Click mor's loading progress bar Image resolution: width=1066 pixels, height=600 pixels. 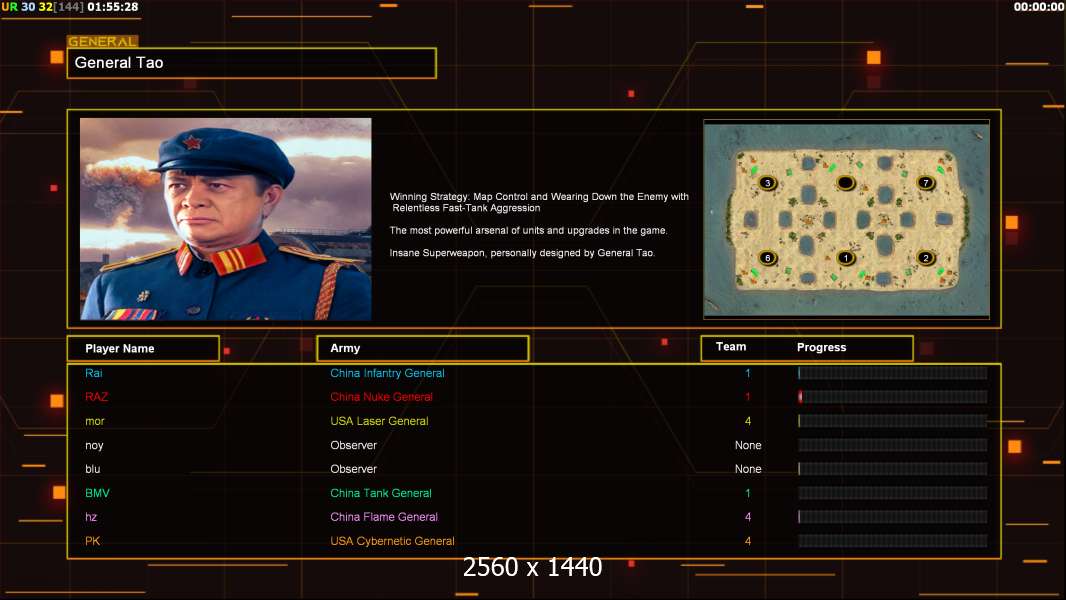pyautogui.click(x=892, y=421)
